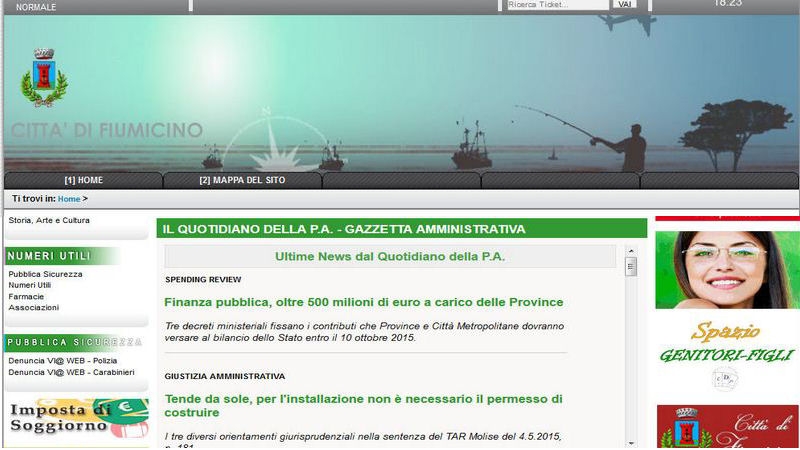
Task: Click the news panel scrollbar up arrow
Action: tap(631, 263)
